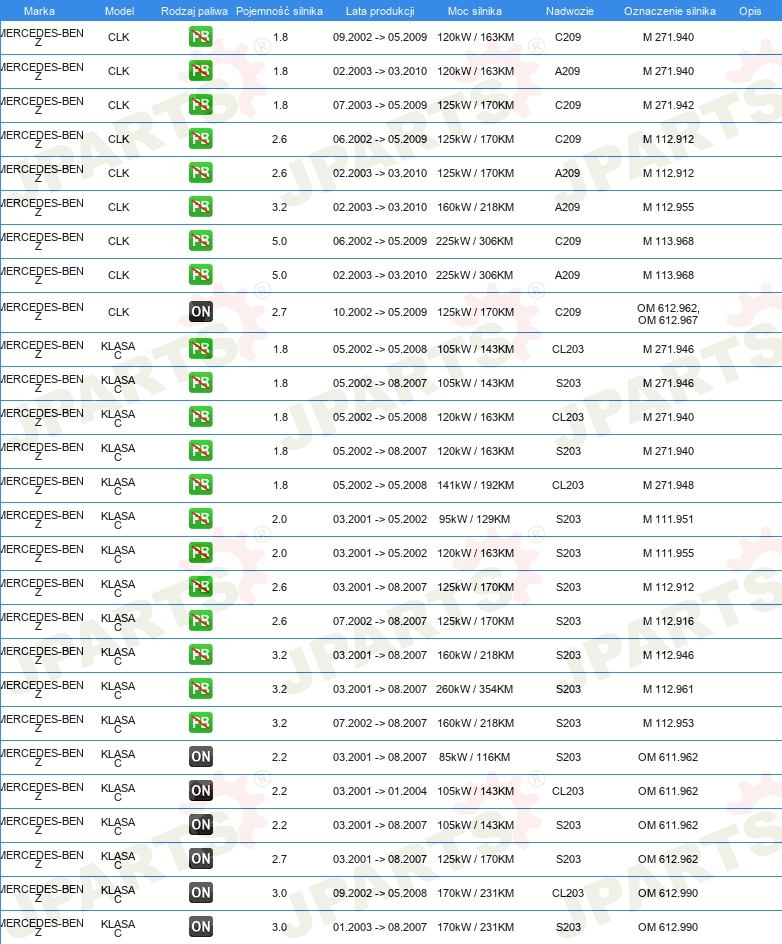The image size is (782, 944).
Task: Click production dates 01.2003 -> 08.2007
Action: pos(380,927)
